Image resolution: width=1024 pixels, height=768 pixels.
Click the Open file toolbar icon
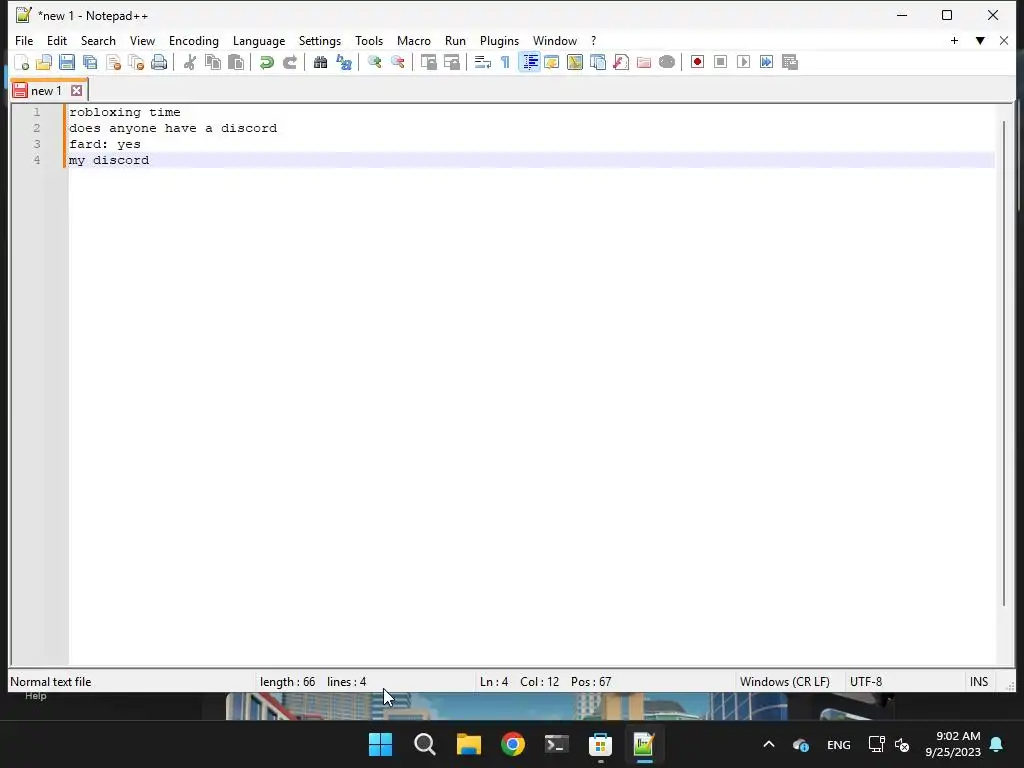(x=44, y=62)
